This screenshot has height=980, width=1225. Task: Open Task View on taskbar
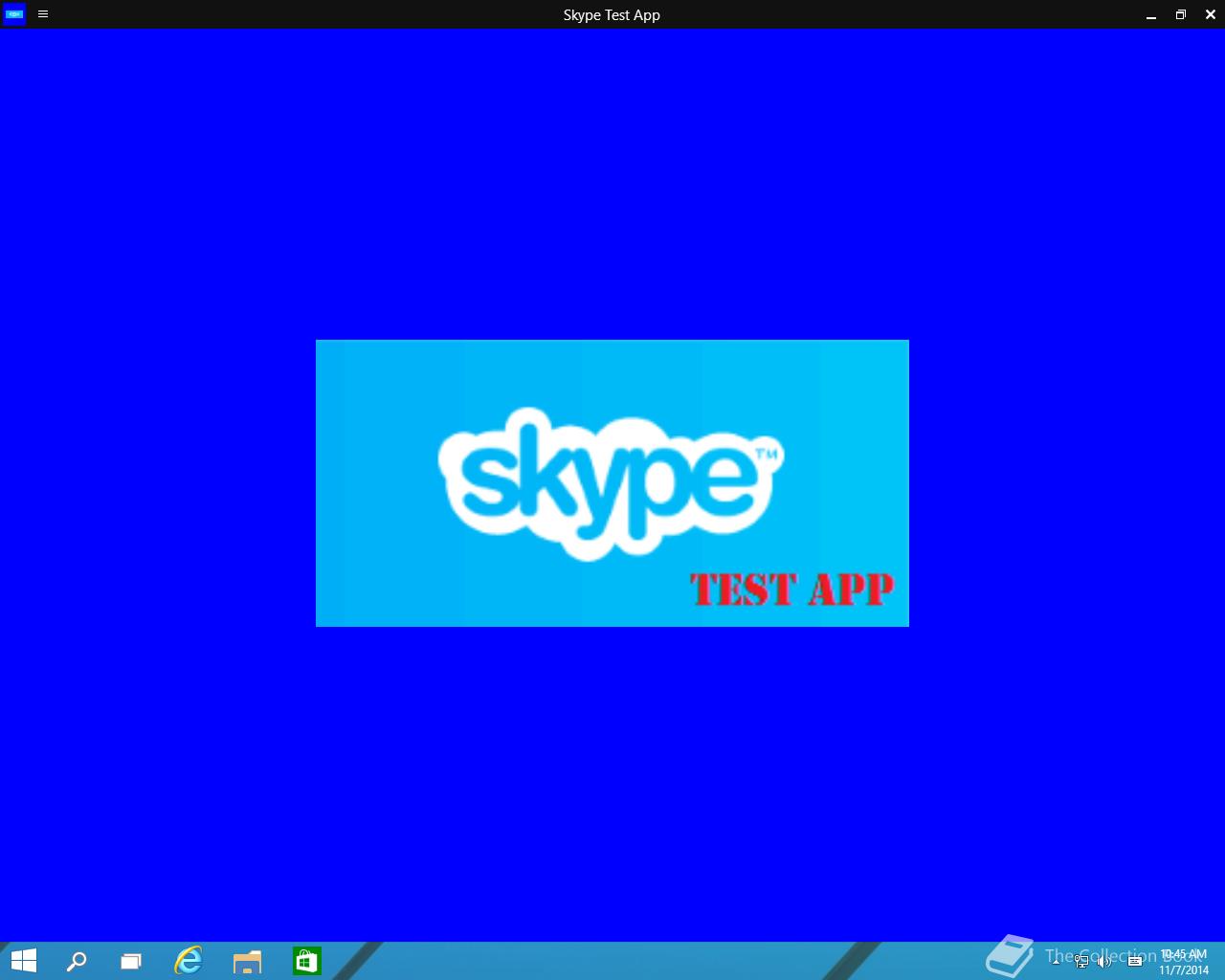click(131, 961)
